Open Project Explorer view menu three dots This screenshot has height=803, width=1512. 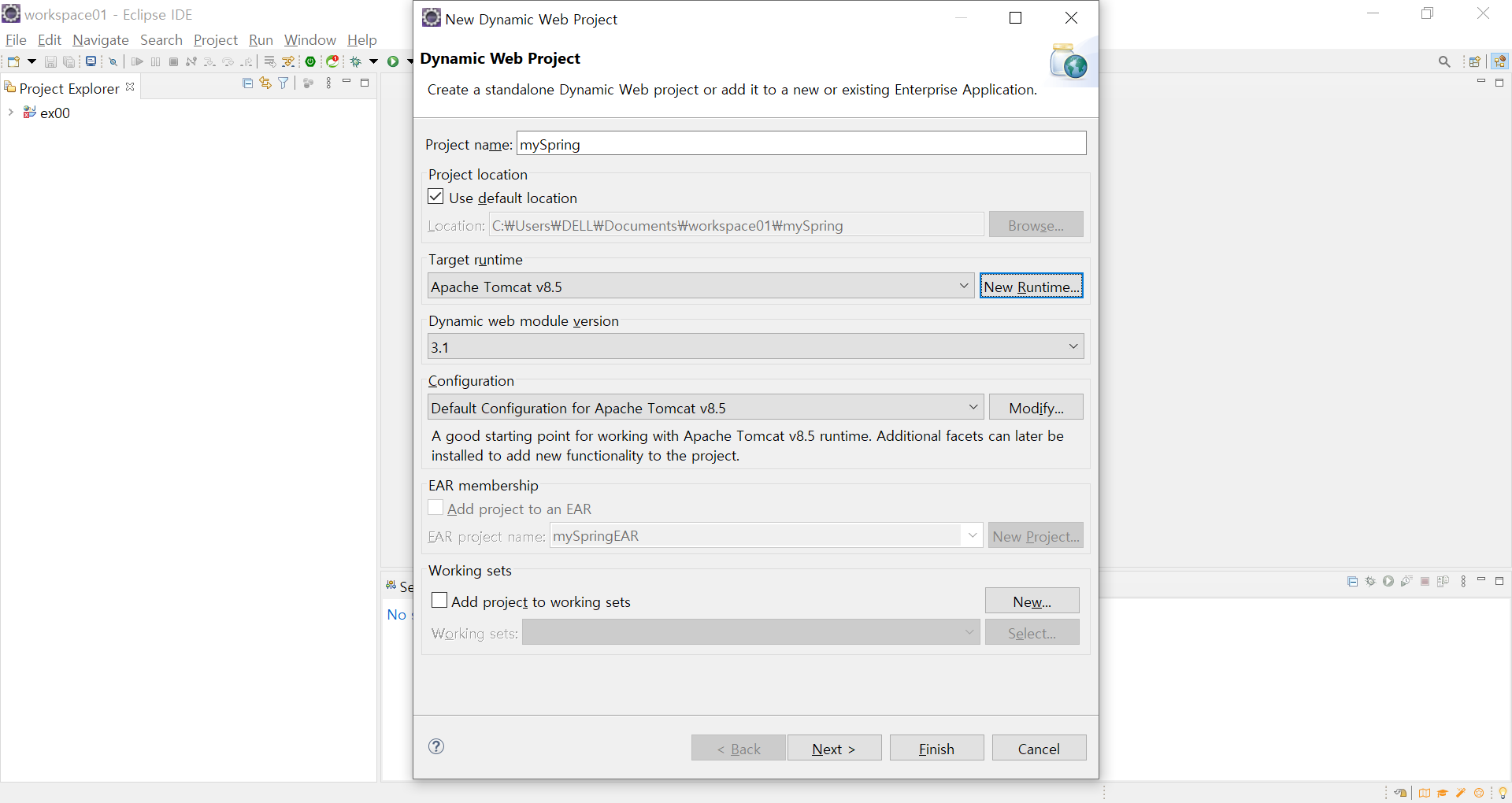click(328, 83)
